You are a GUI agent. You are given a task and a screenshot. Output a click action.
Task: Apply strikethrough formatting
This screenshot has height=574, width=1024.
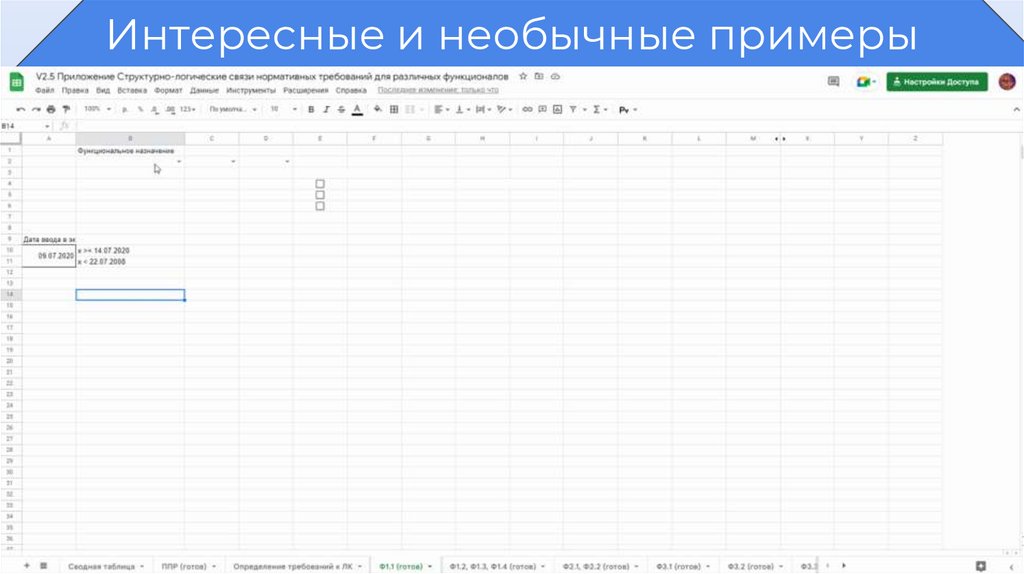[x=341, y=110]
